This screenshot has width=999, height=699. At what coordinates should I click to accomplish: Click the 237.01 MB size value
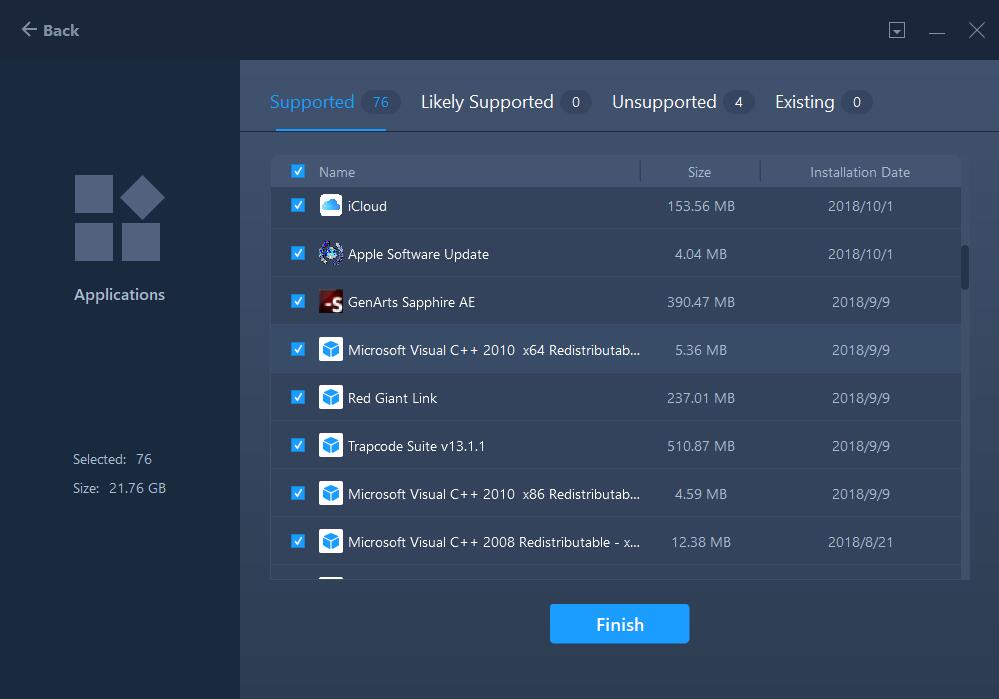tap(701, 398)
